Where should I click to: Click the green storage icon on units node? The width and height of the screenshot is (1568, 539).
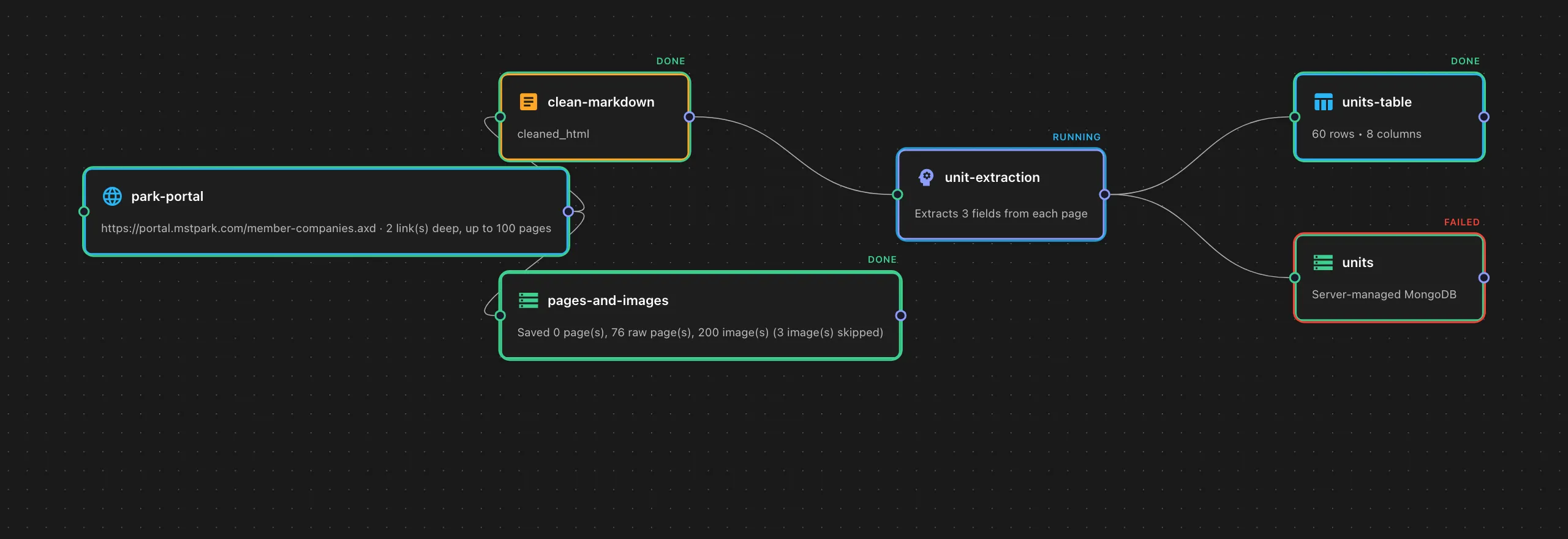[x=1323, y=263]
